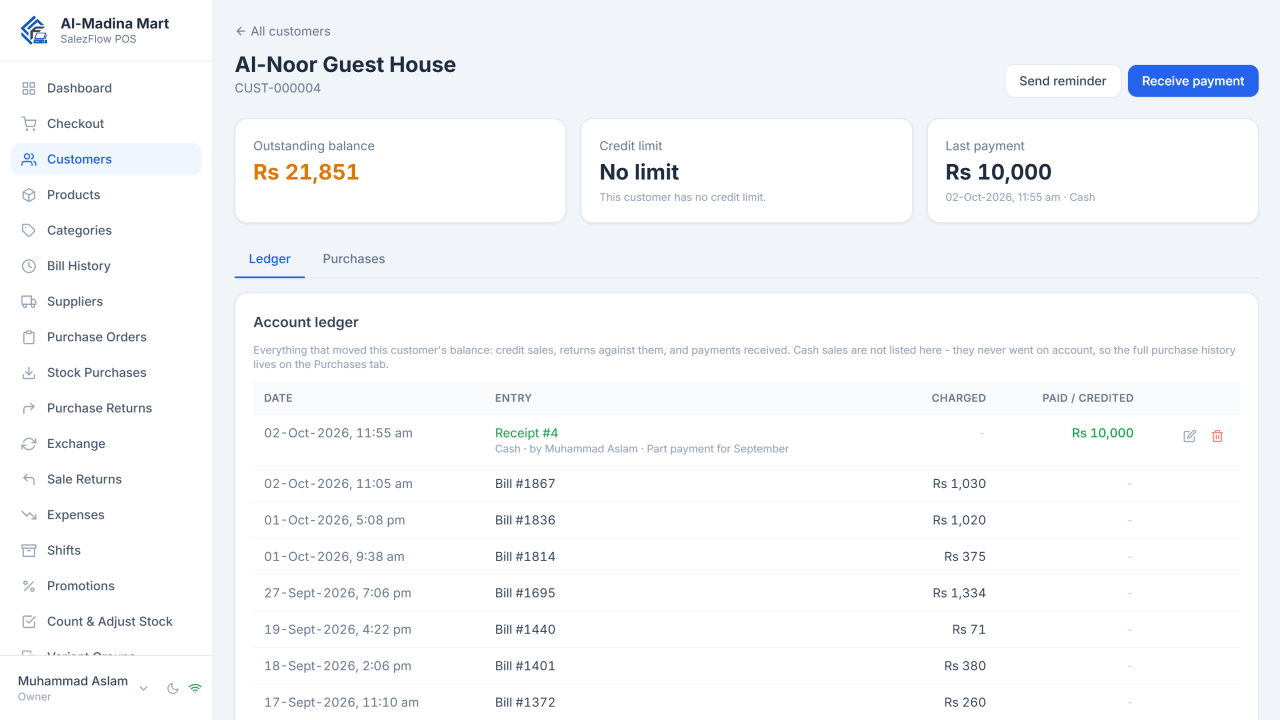Click the Expenses trending-down icon
1280x720 pixels.
pyautogui.click(x=29, y=515)
